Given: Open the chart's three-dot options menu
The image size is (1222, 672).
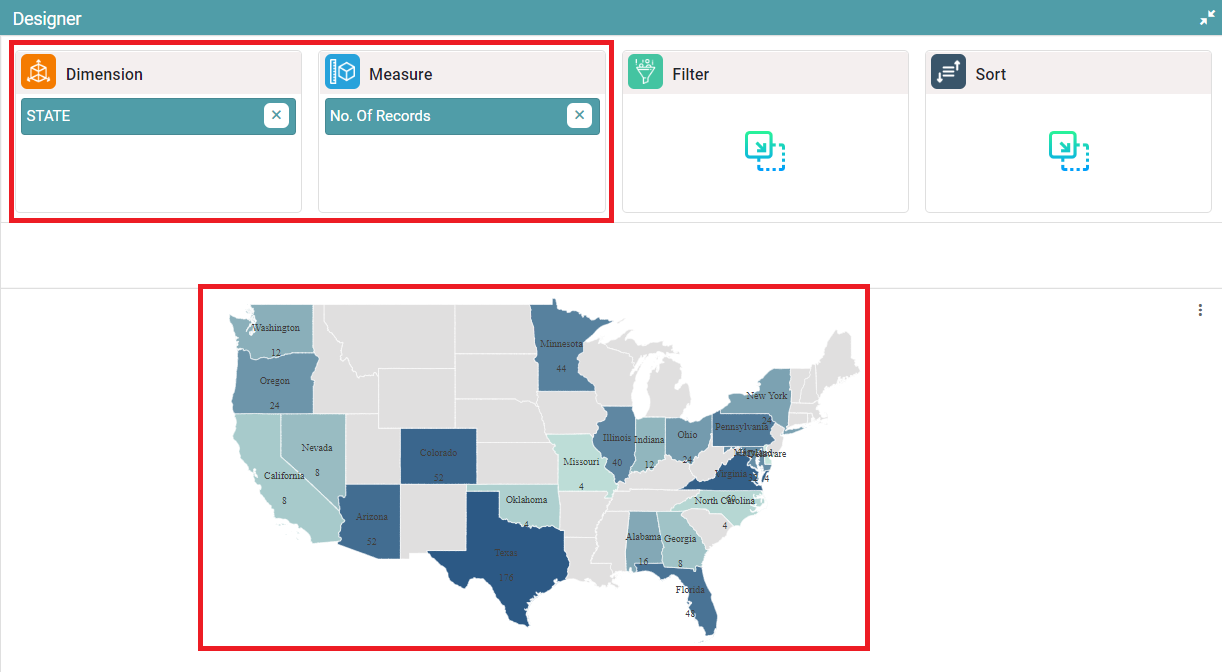Looking at the screenshot, I should click(x=1200, y=310).
